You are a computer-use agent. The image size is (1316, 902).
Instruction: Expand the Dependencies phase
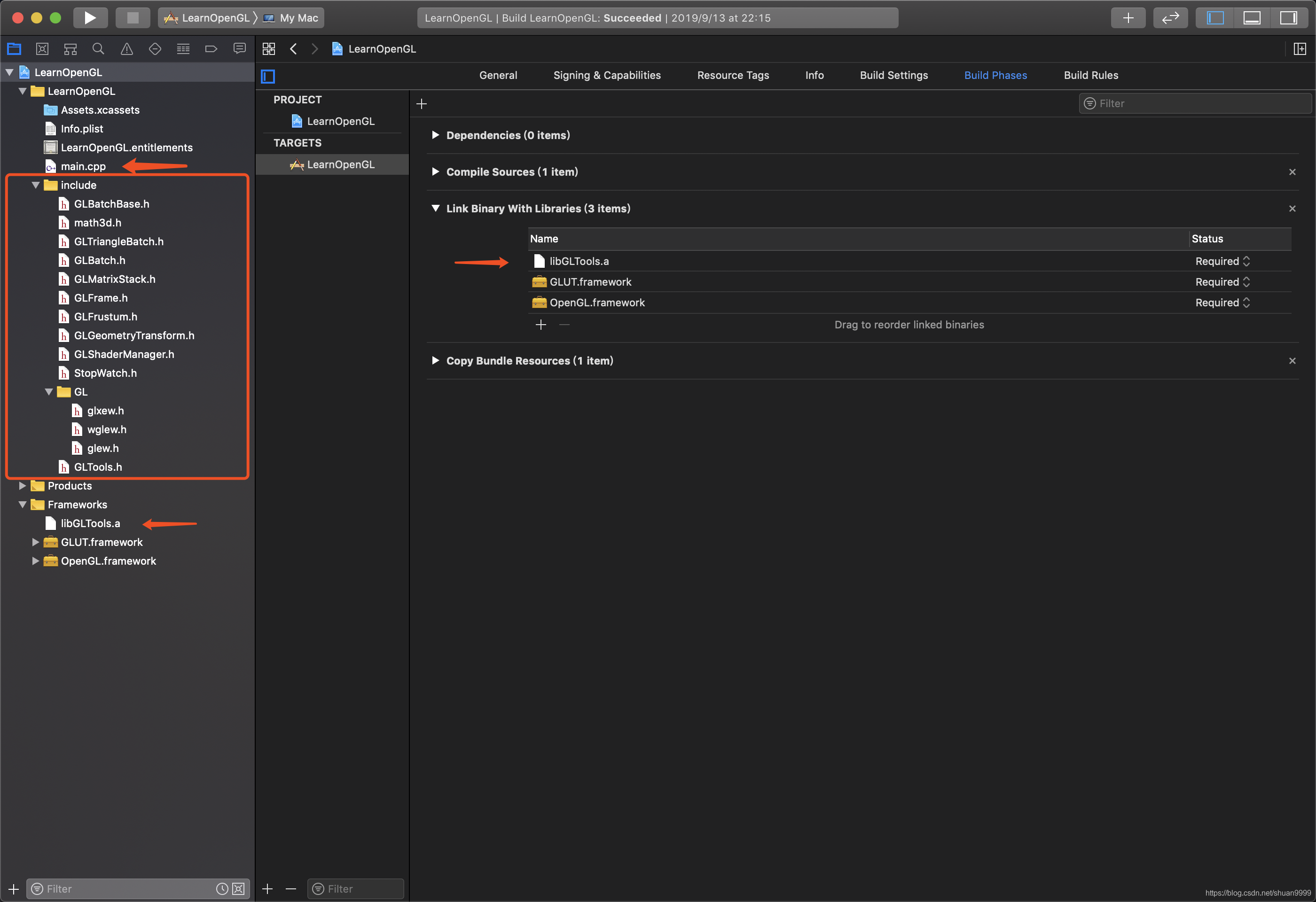[x=435, y=135]
